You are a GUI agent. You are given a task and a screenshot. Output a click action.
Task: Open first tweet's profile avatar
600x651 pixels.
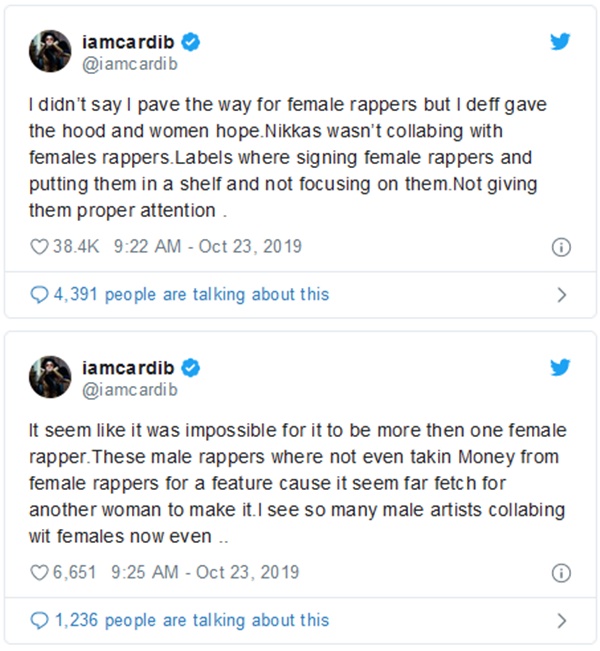(x=49, y=51)
